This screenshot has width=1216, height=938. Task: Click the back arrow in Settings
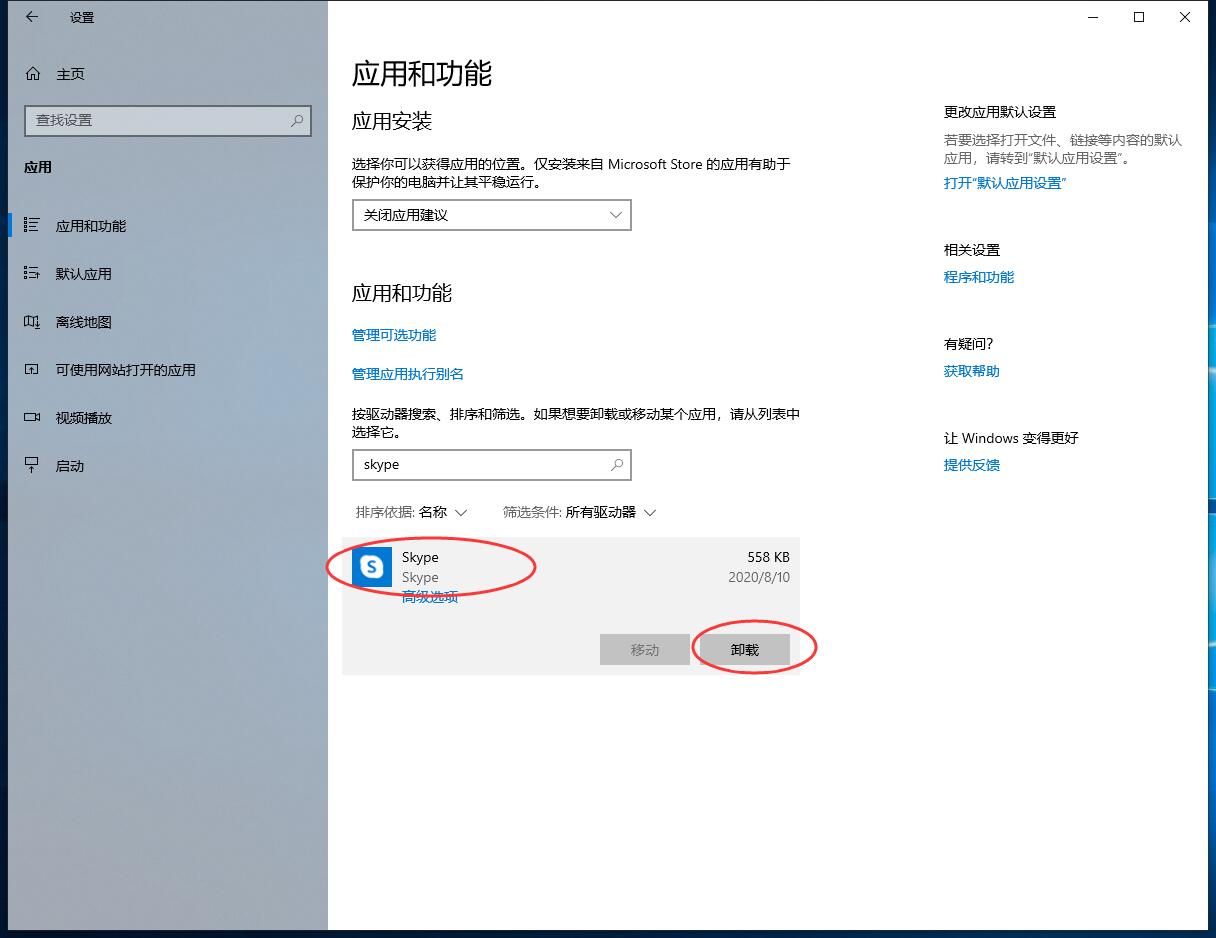(32, 17)
